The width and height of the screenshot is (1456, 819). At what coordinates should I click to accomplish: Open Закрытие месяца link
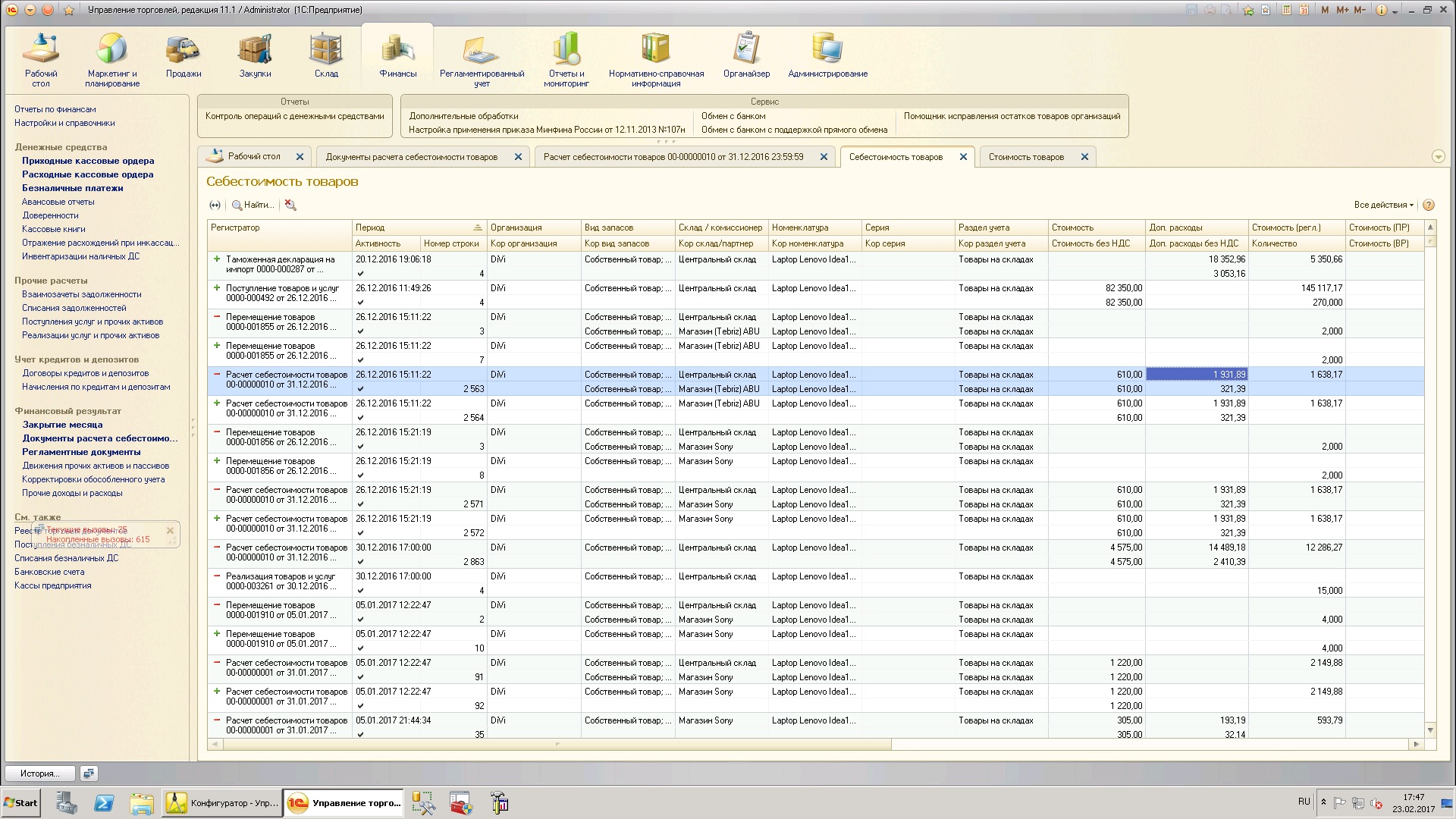tap(62, 425)
